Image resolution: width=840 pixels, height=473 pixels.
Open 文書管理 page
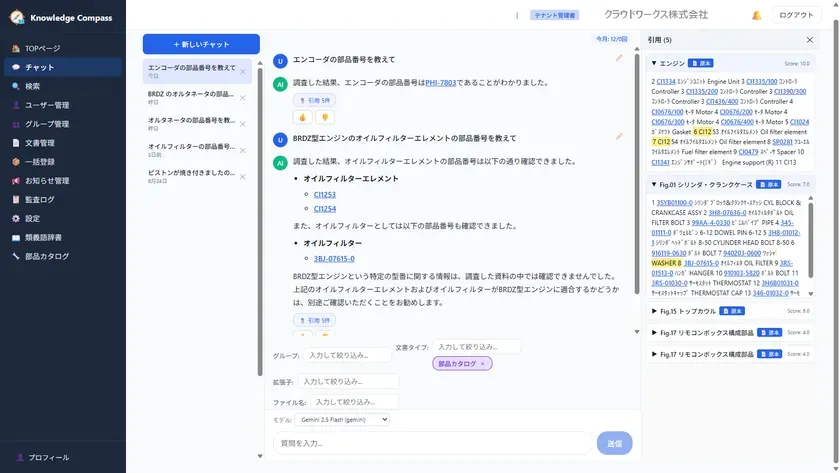[63, 143]
